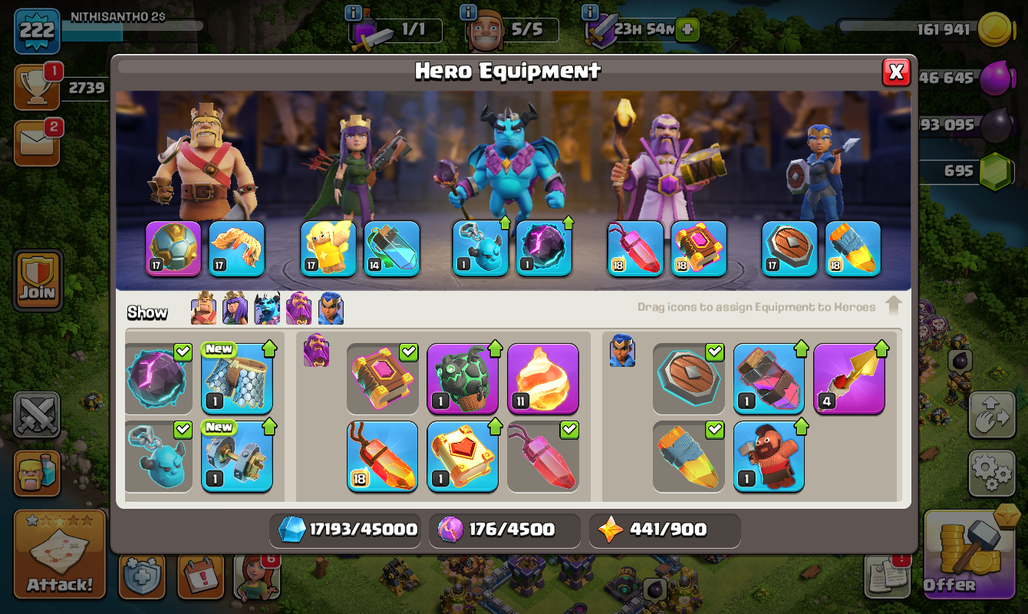Filter equipment by Minion Prince
The width and height of the screenshot is (1028, 614).
coord(267,308)
